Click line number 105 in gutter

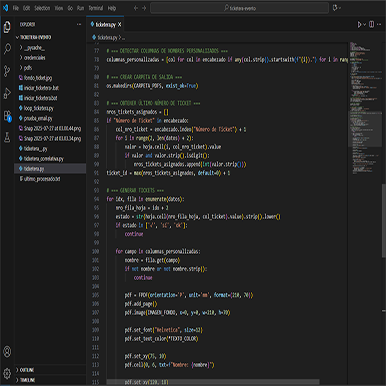tap(96, 295)
